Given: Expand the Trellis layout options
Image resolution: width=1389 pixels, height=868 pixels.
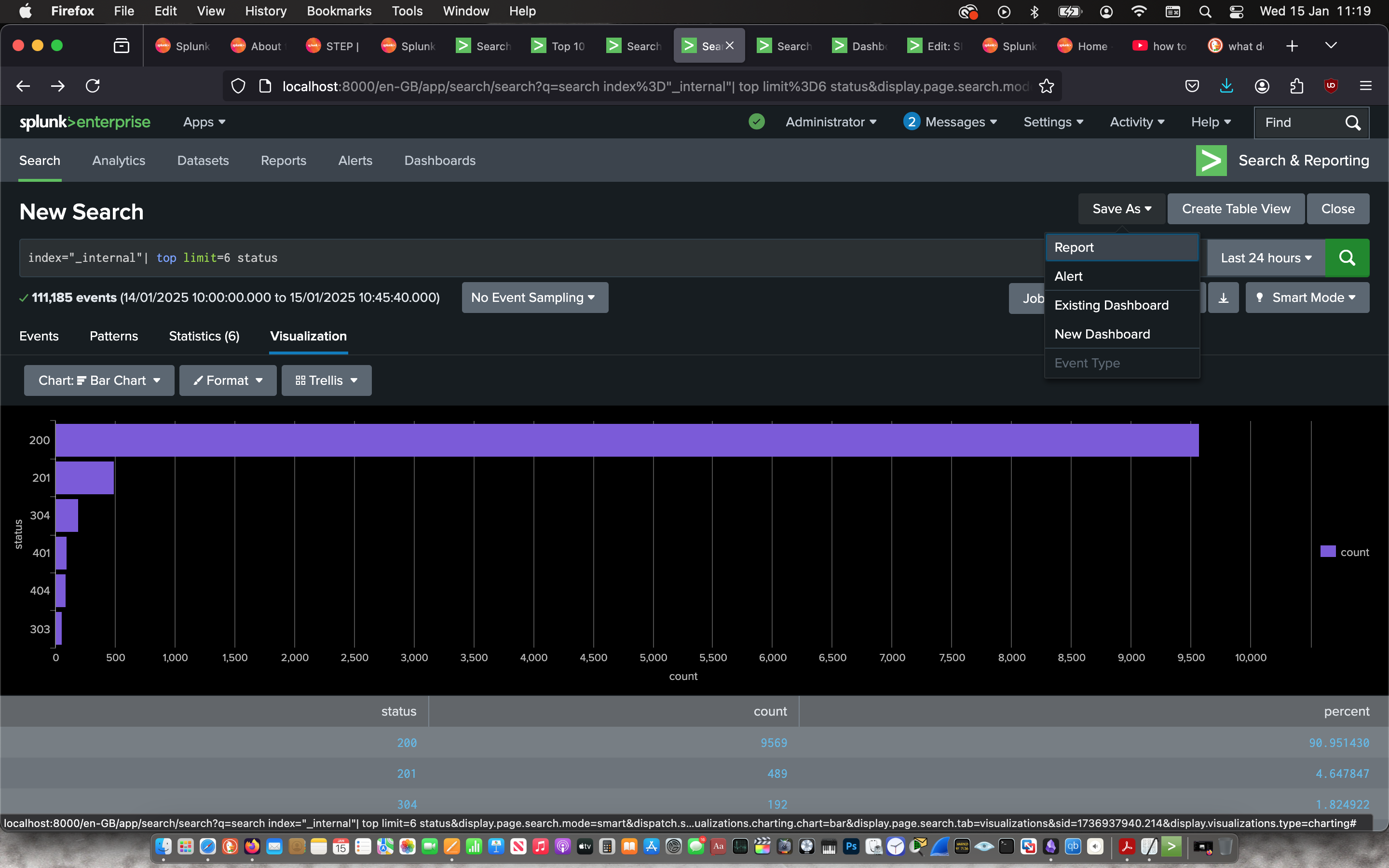Looking at the screenshot, I should (326, 380).
